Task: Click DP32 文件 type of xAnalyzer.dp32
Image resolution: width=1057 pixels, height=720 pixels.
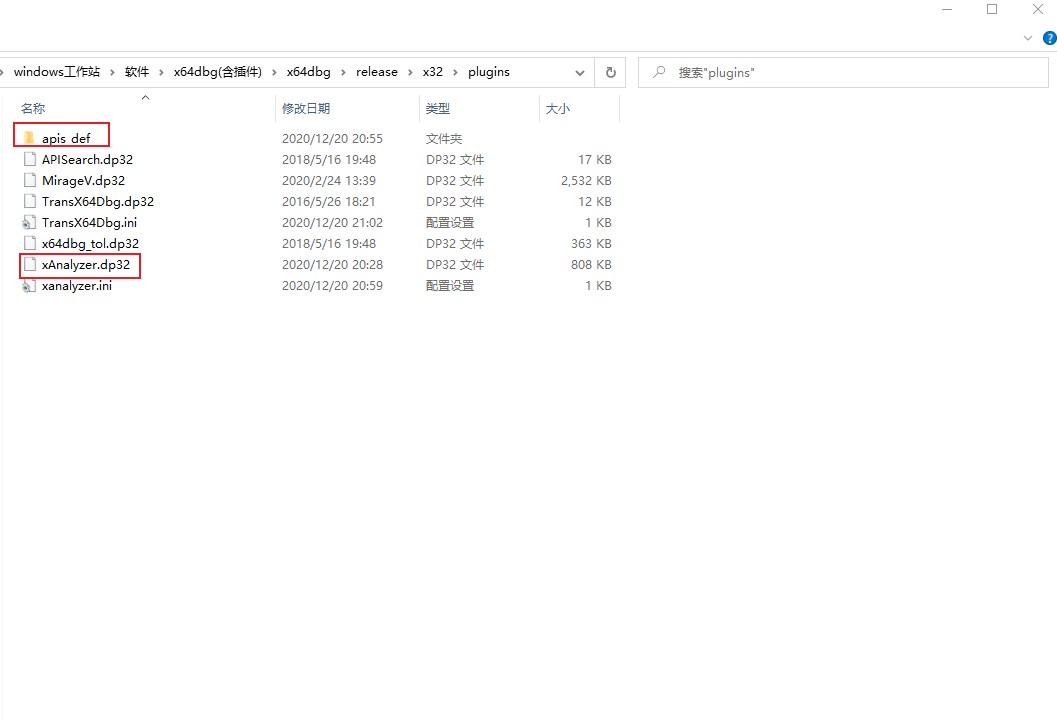Action: [x=455, y=264]
